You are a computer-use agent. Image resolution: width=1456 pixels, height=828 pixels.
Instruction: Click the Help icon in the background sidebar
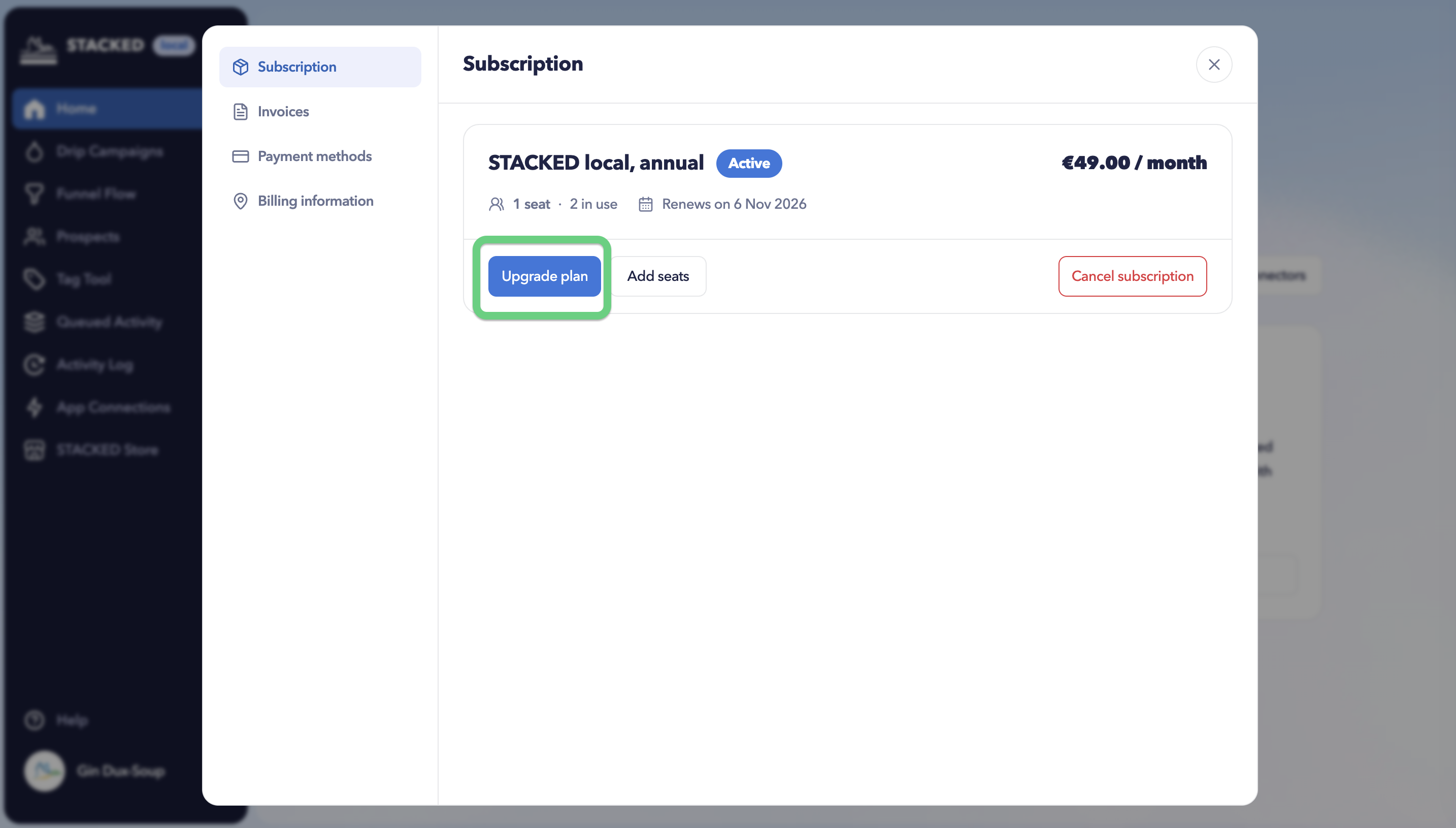click(34, 720)
